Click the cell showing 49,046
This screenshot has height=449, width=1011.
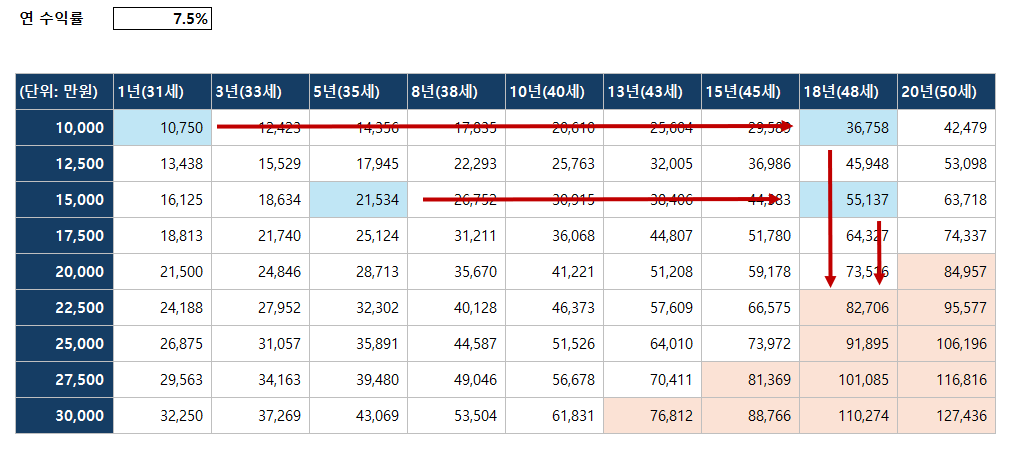click(x=456, y=380)
